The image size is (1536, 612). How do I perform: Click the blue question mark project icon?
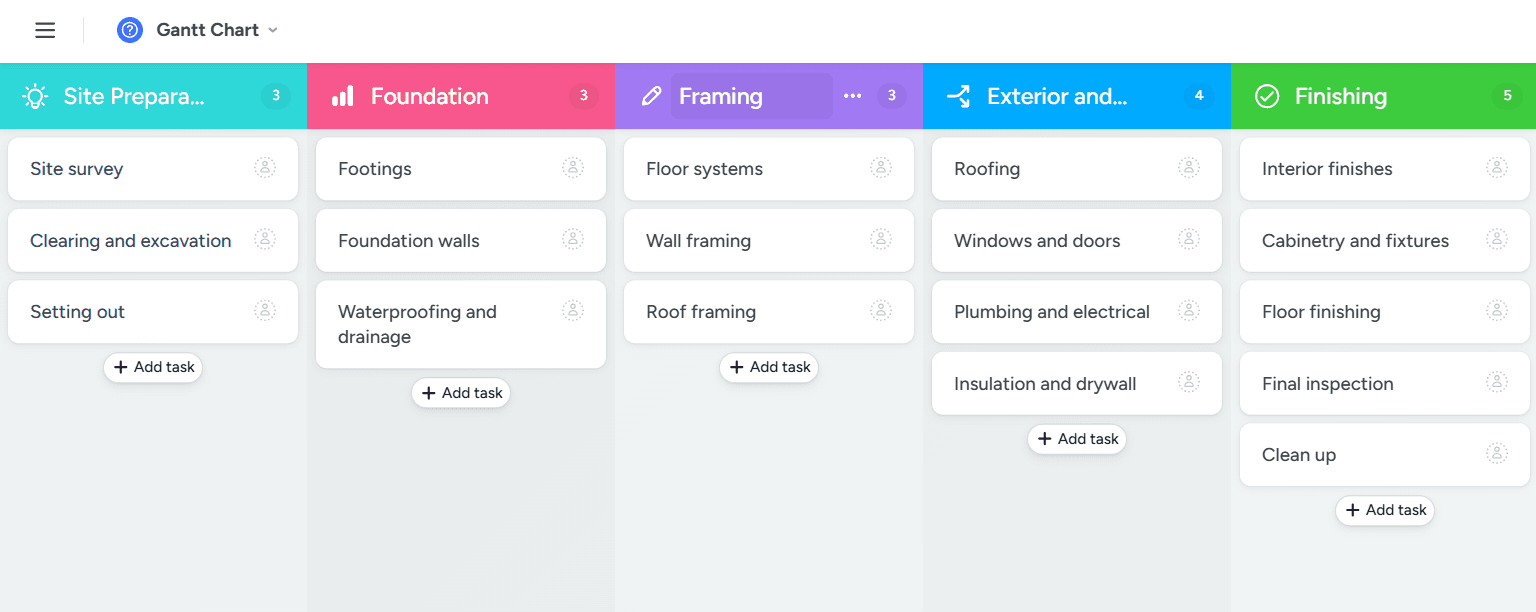point(130,30)
